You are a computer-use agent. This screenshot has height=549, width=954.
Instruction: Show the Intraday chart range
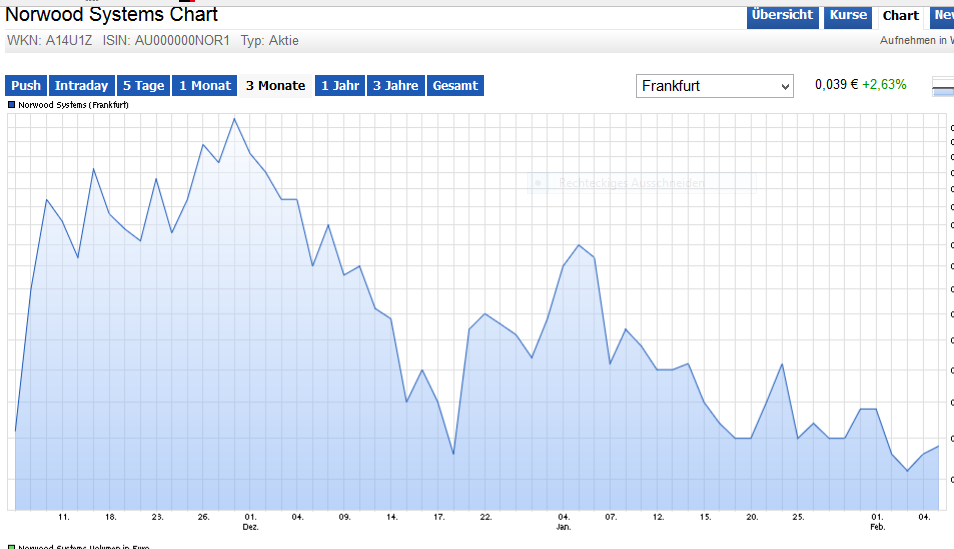(x=81, y=86)
